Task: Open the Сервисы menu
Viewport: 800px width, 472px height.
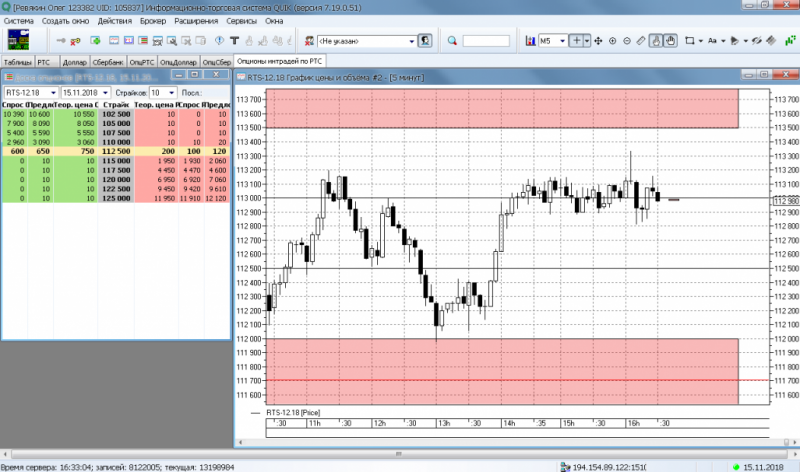Action: point(241,21)
